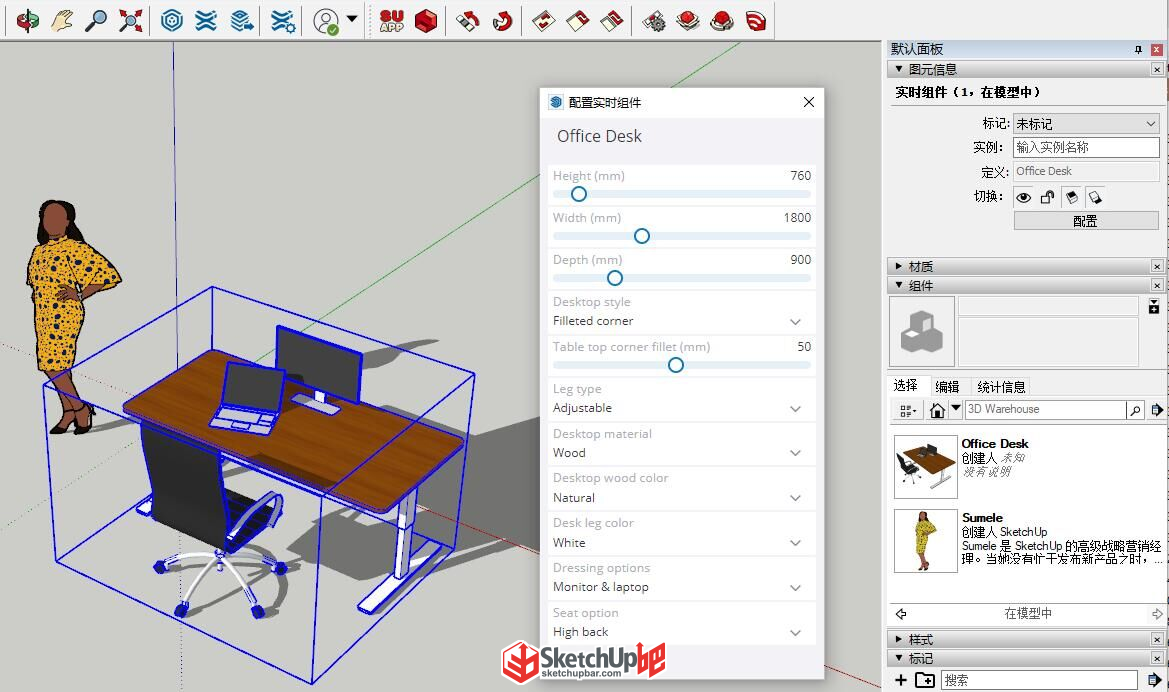1169x692 pixels.
Task: Open the view options list icon
Action: pos(908,410)
